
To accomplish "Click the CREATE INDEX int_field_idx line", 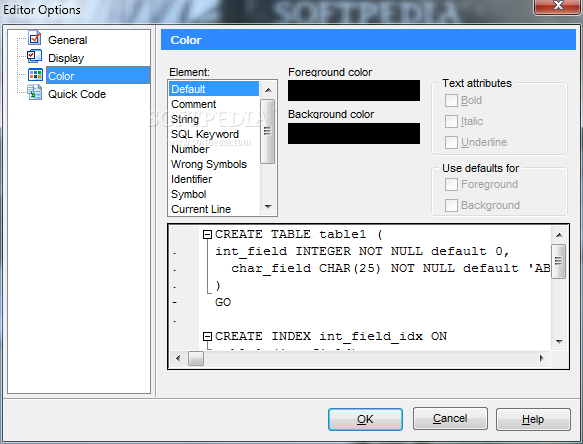I will pos(331,336).
